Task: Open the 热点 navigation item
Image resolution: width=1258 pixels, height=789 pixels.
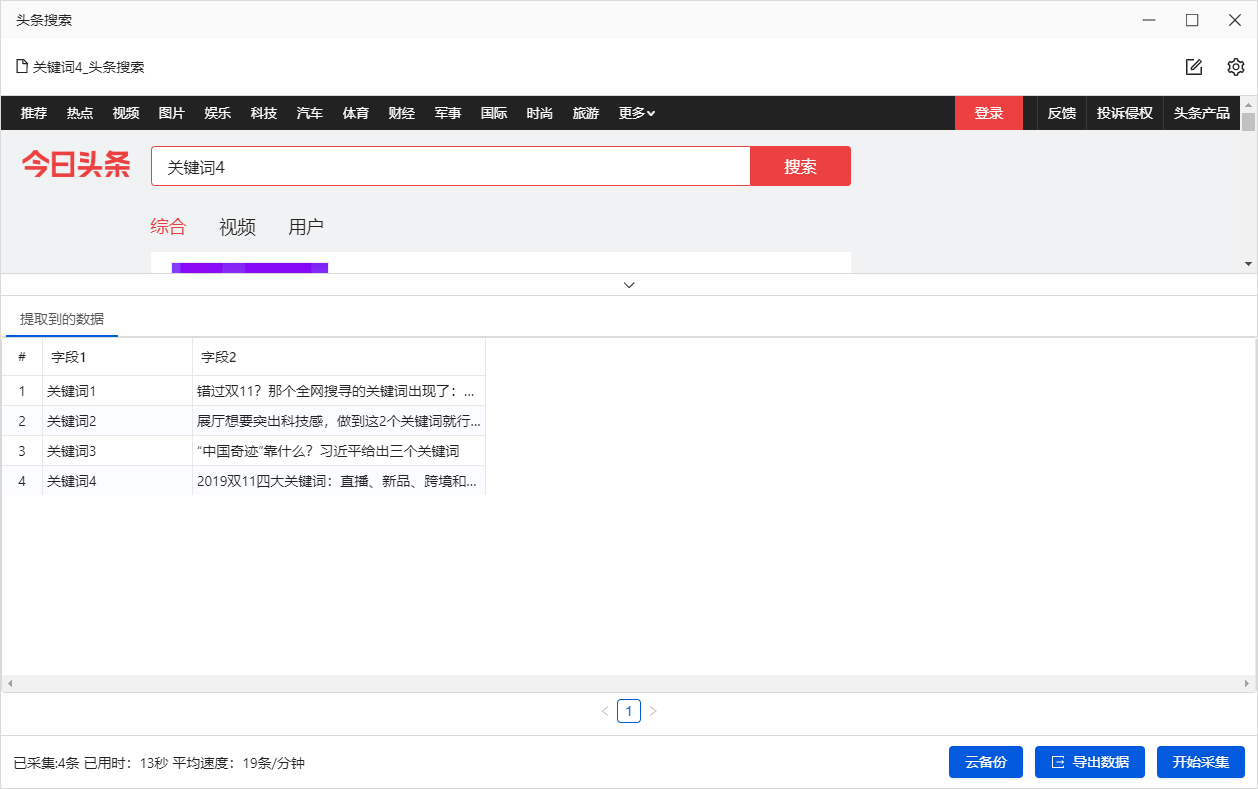Action: 80,113
